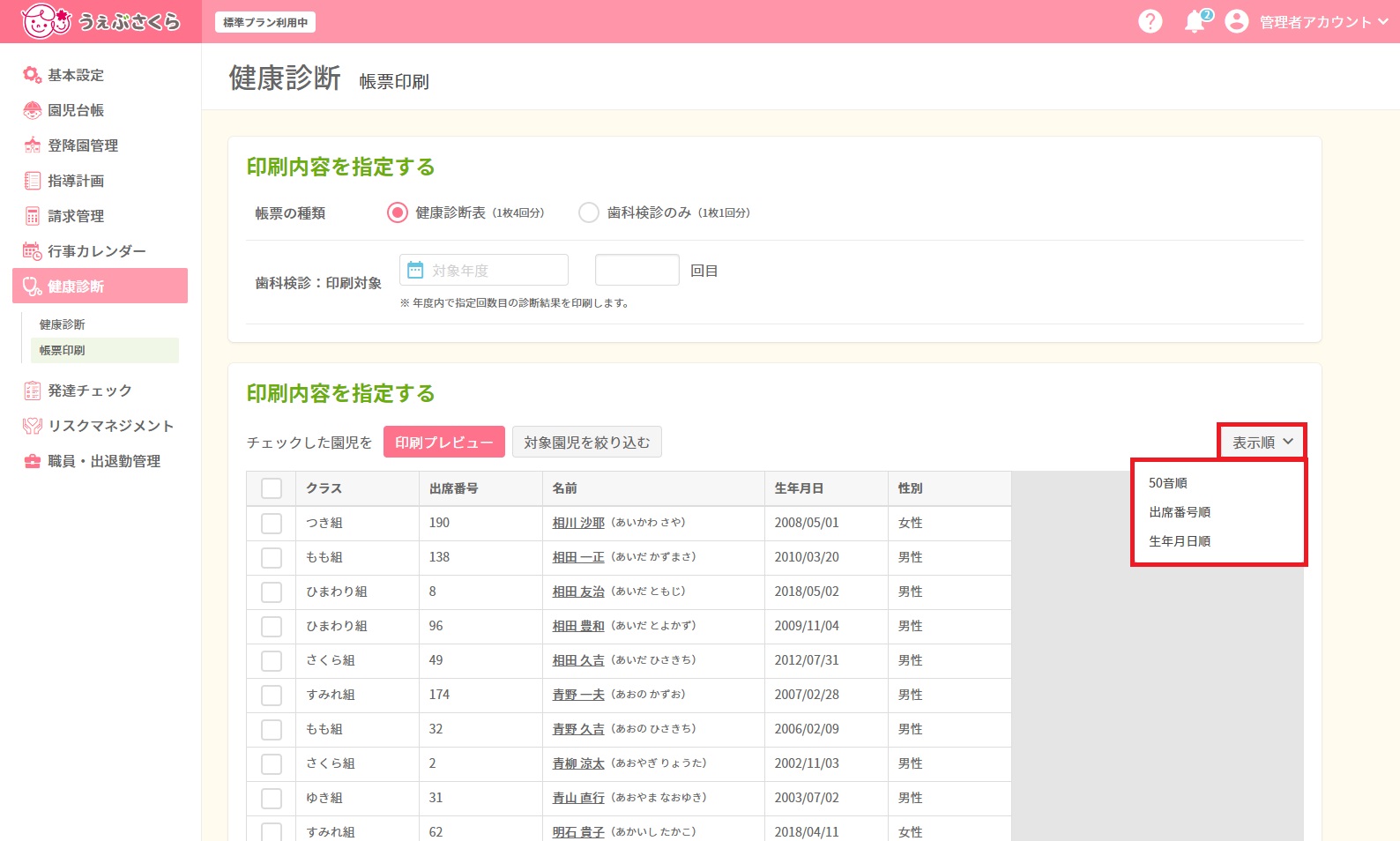Image resolution: width=1400 pixels, height=841 pixels.
Task: Click the うぇぶさくら logo icon
Action: tap(46, 21)
